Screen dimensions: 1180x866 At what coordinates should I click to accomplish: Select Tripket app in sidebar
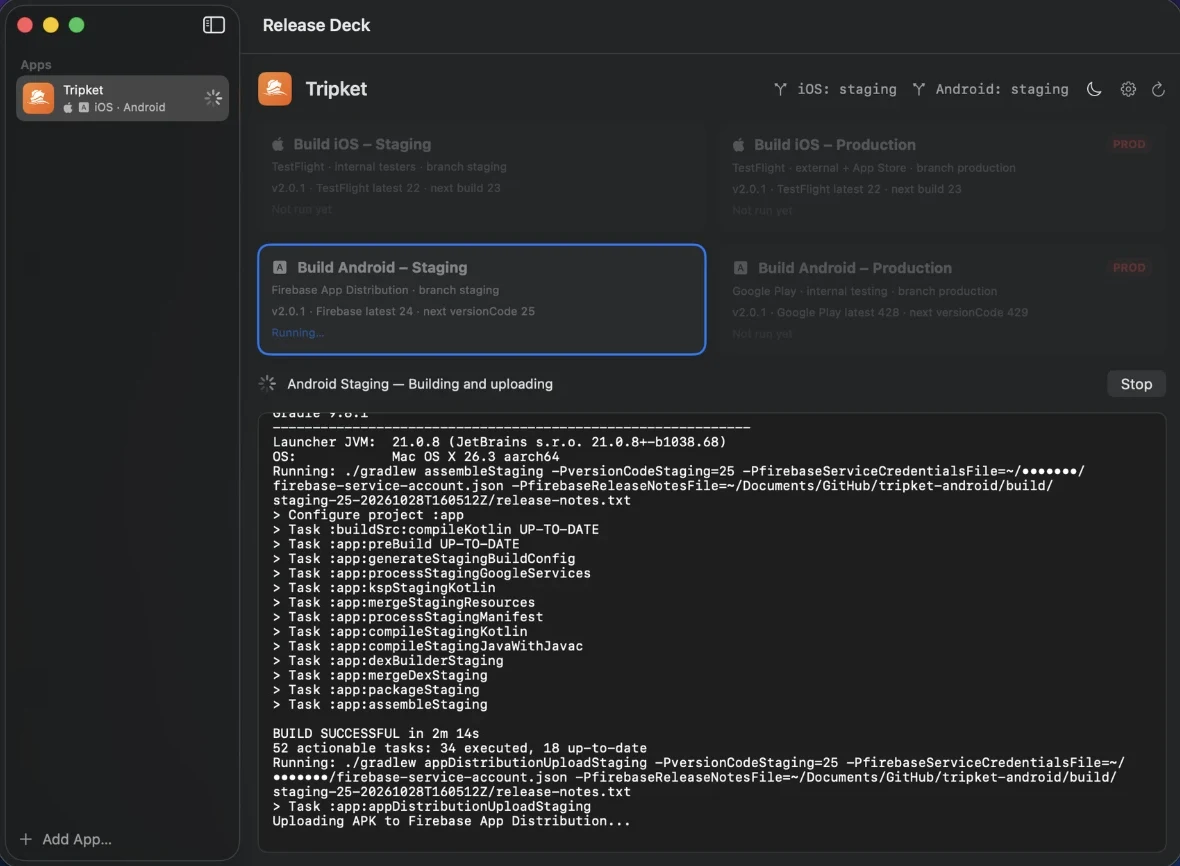122,98
